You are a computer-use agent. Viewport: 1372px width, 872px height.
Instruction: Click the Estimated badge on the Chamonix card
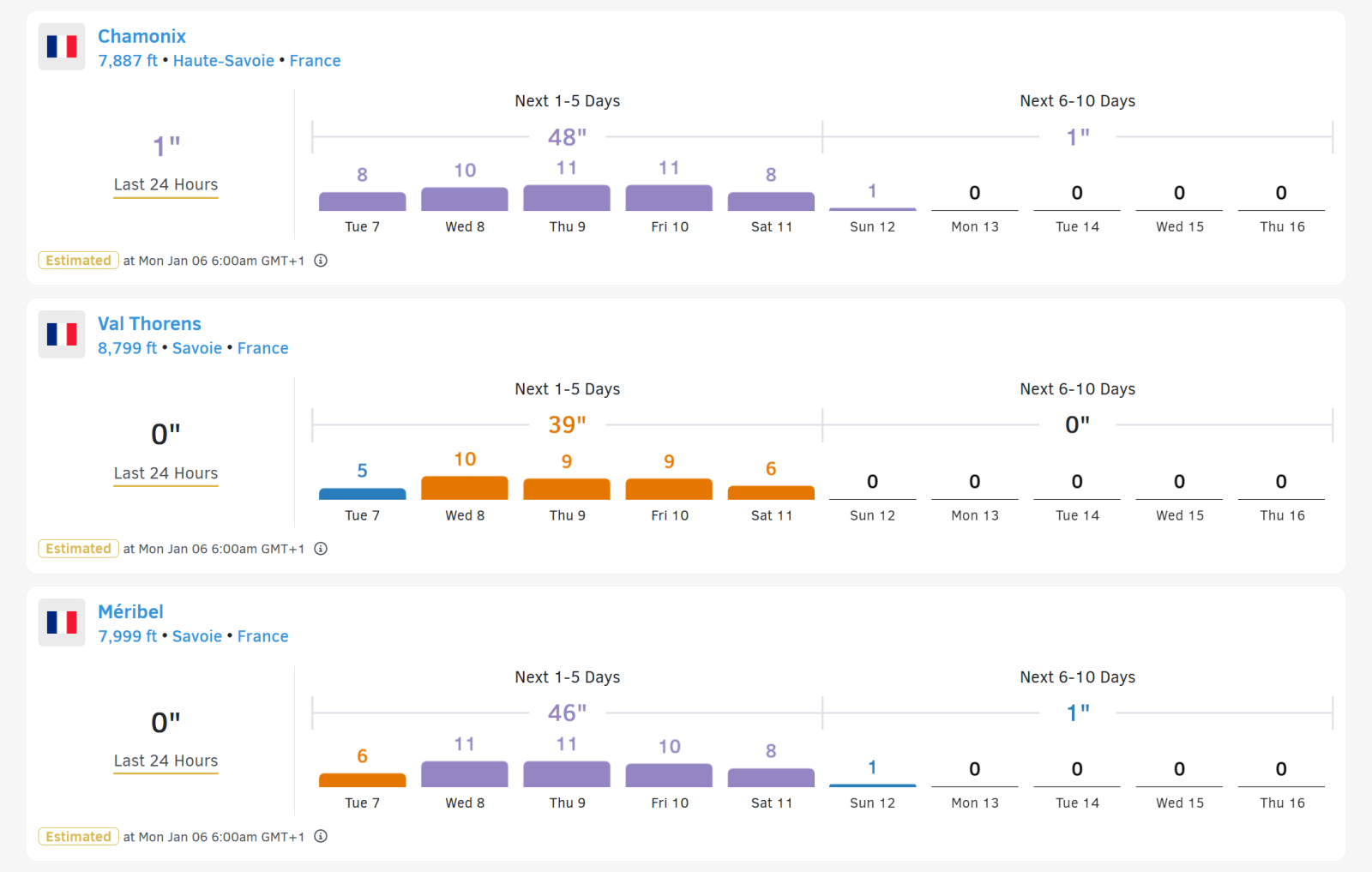point(78,261)
